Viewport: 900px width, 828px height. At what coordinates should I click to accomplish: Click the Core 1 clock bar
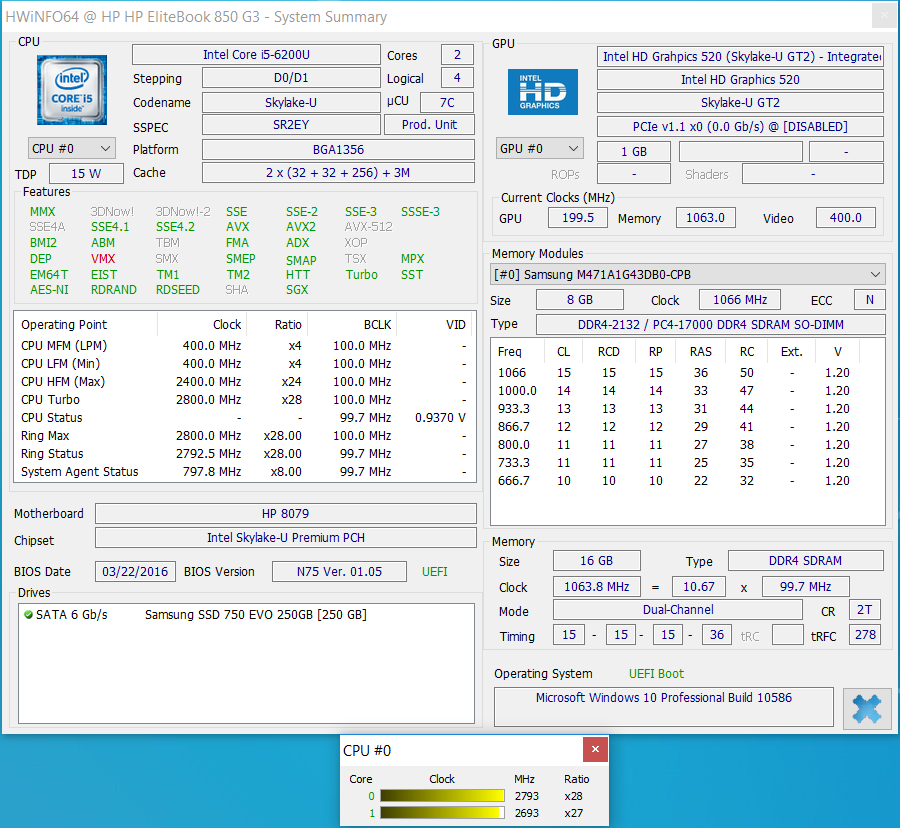(442, 813)
